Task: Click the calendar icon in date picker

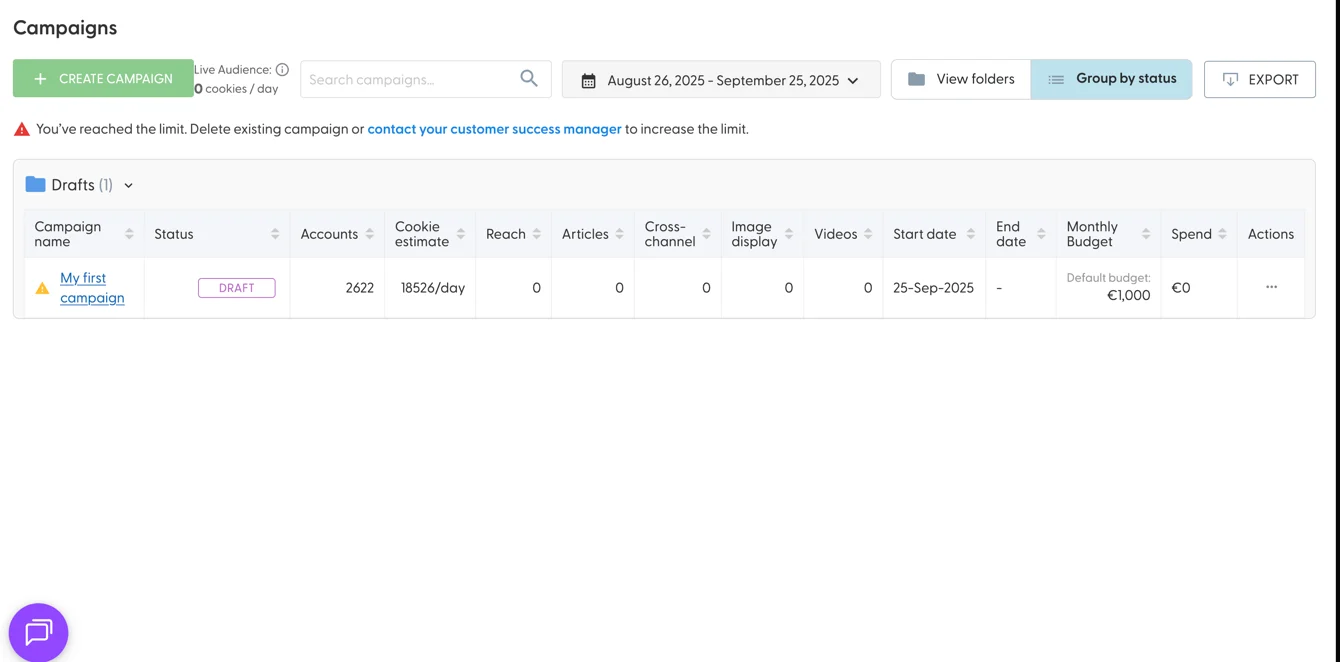Action: click(x=589, y=80)
